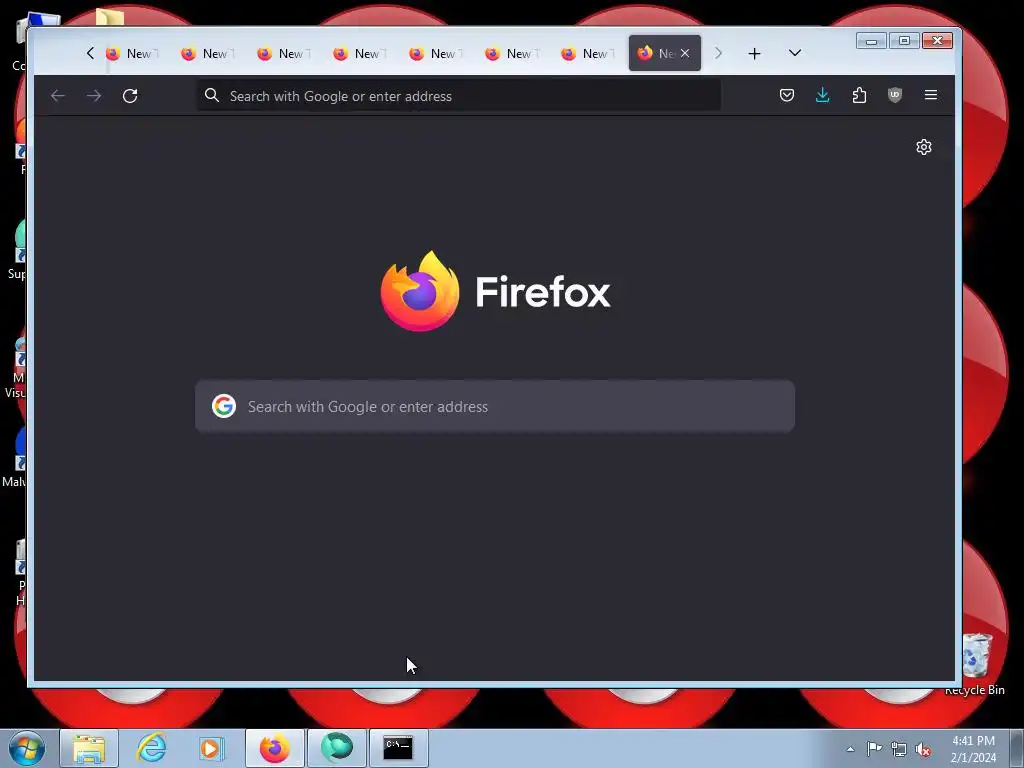Viewport: 1024px width, 768px height.
Task: Minimize the Firefox window
Action: [871, 41]
